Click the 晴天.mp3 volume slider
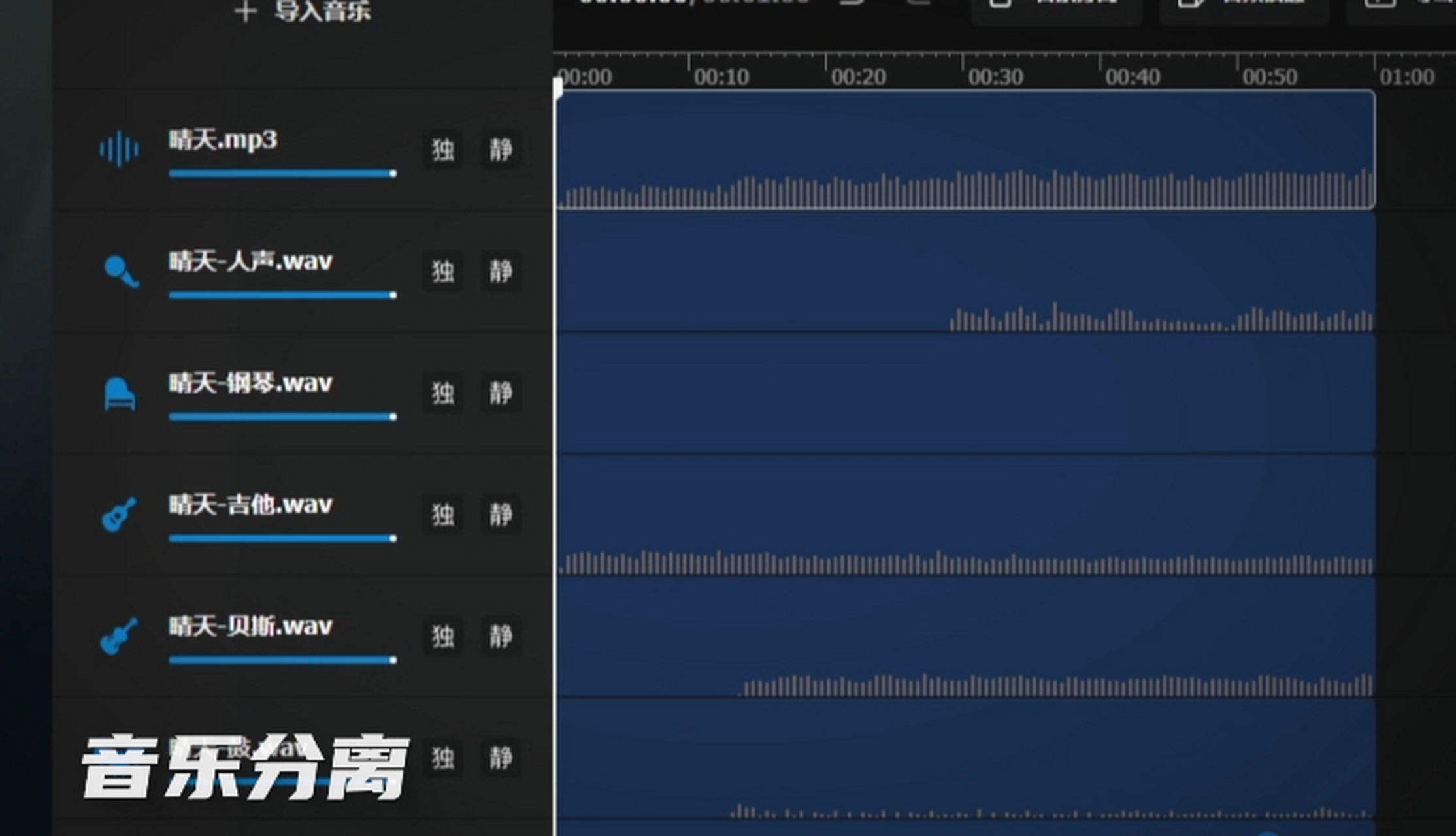The width and height of the screenshot is (1456, 836). click(x=283, y=174)
